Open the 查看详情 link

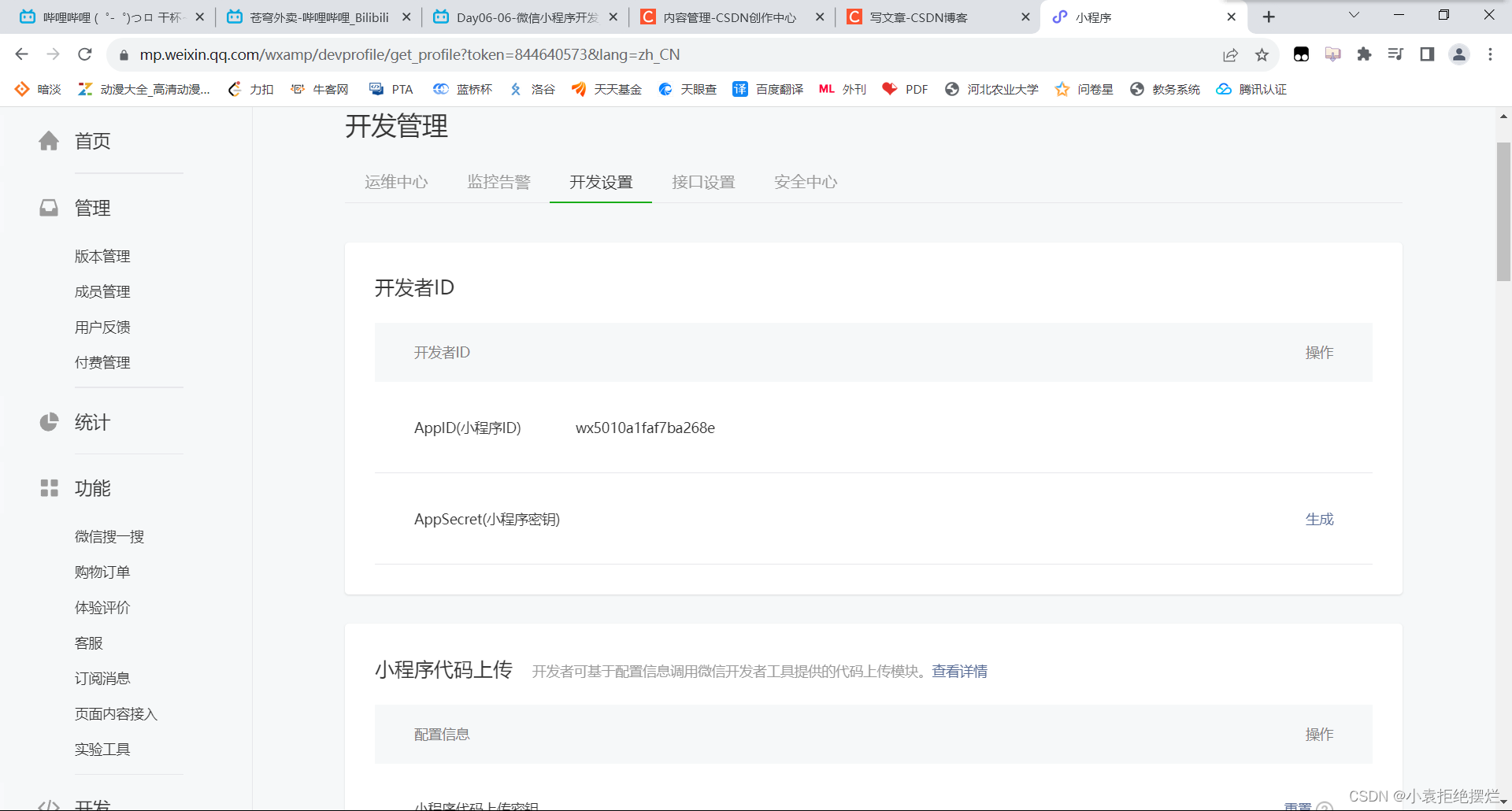pyautogui.click(x=959, y=672)
